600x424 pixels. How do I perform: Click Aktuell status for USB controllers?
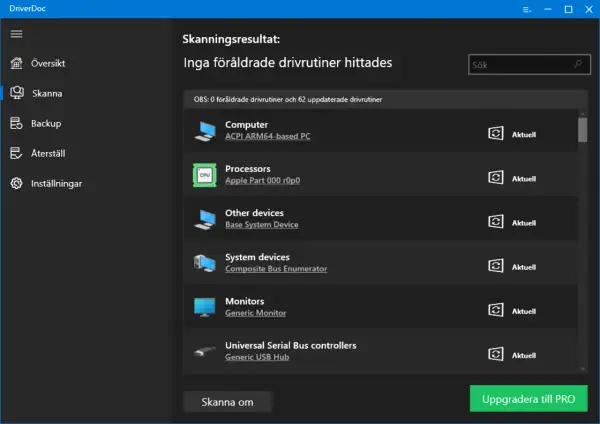click(524, 356)
